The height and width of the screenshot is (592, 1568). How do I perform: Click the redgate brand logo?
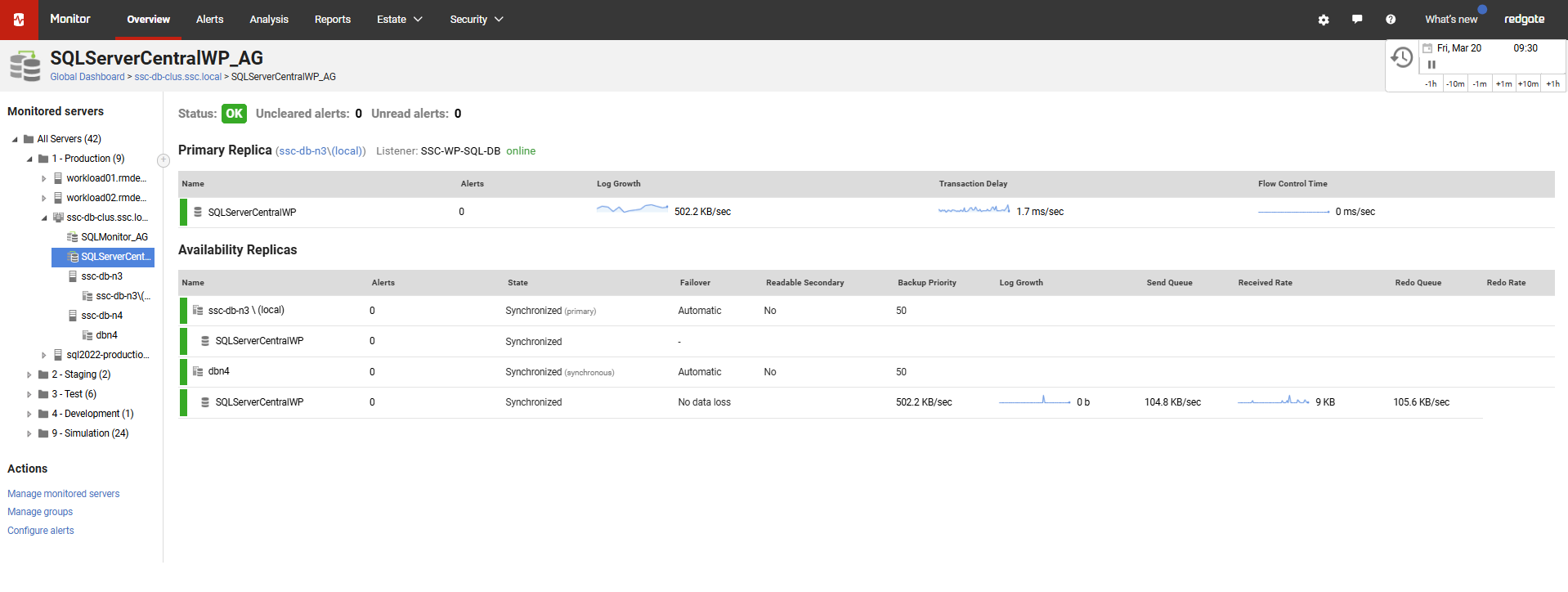[1524, 19]
